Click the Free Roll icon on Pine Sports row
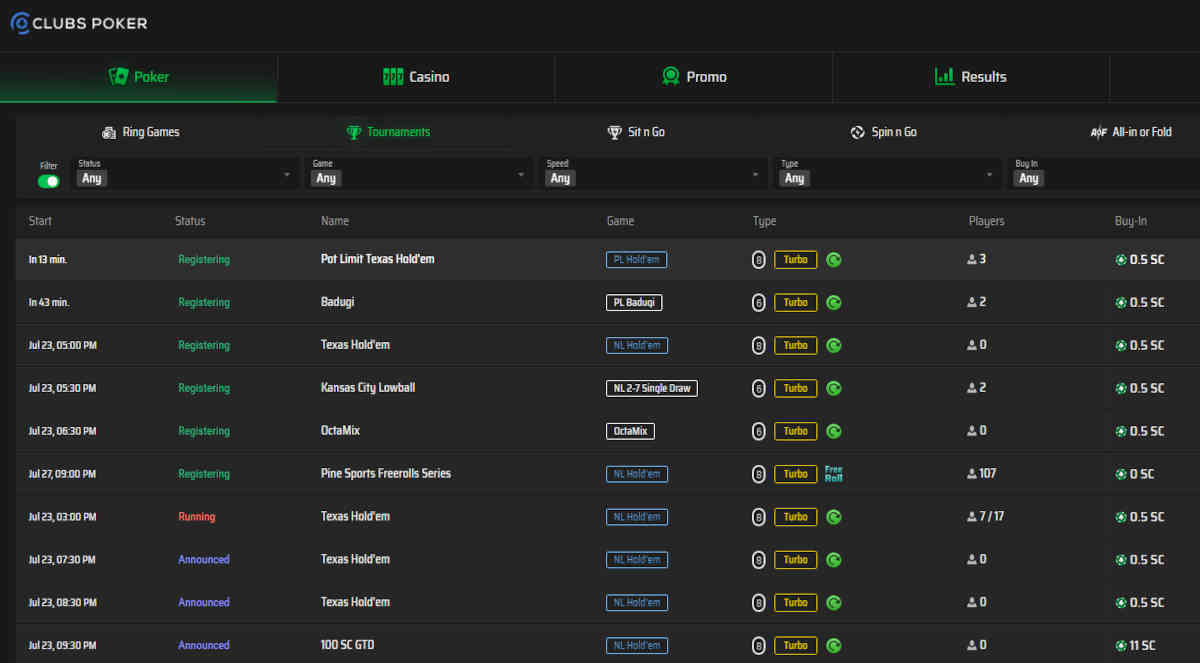Viewport: 1200px width, 663px height. 833,474
